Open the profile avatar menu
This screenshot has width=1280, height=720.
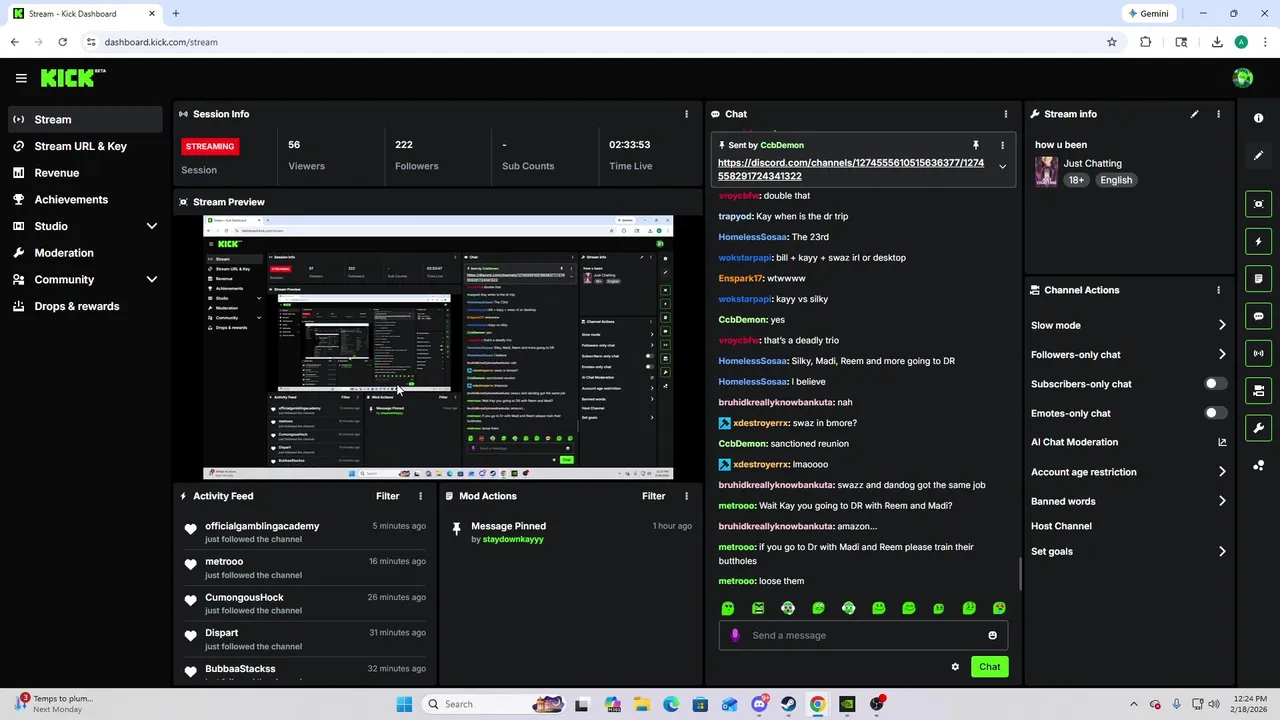point(1243,78)
